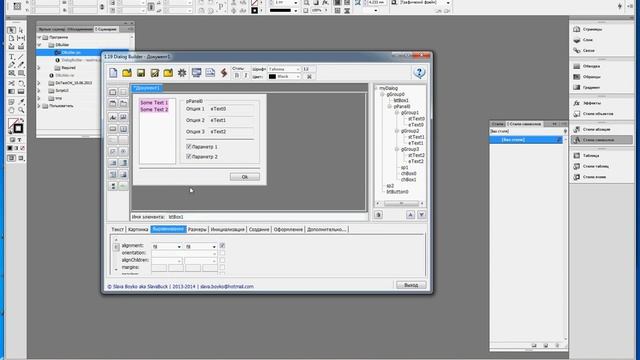This screenshot has width=640, height=360.
Task: Create a new document in Dialog Builder toolbar
Action: click(x=113, y=73)
